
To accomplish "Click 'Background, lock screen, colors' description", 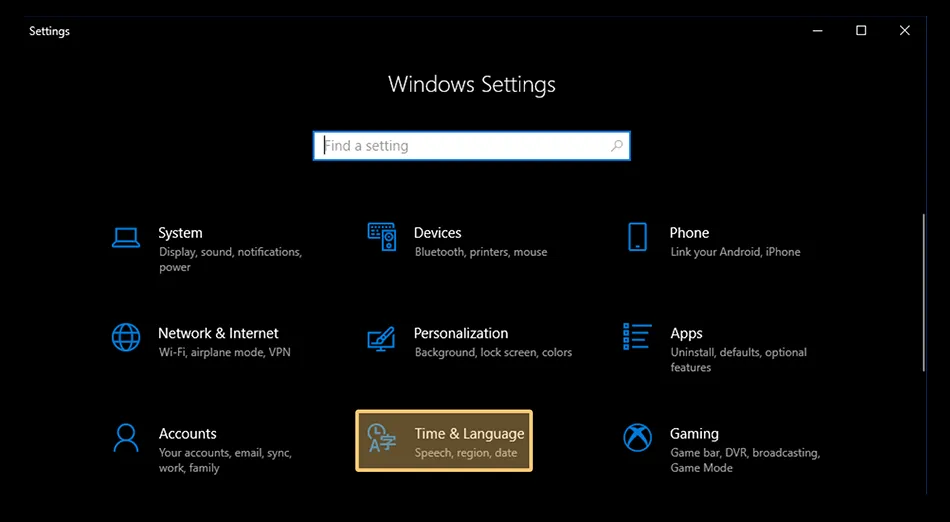I will (493, 352).
